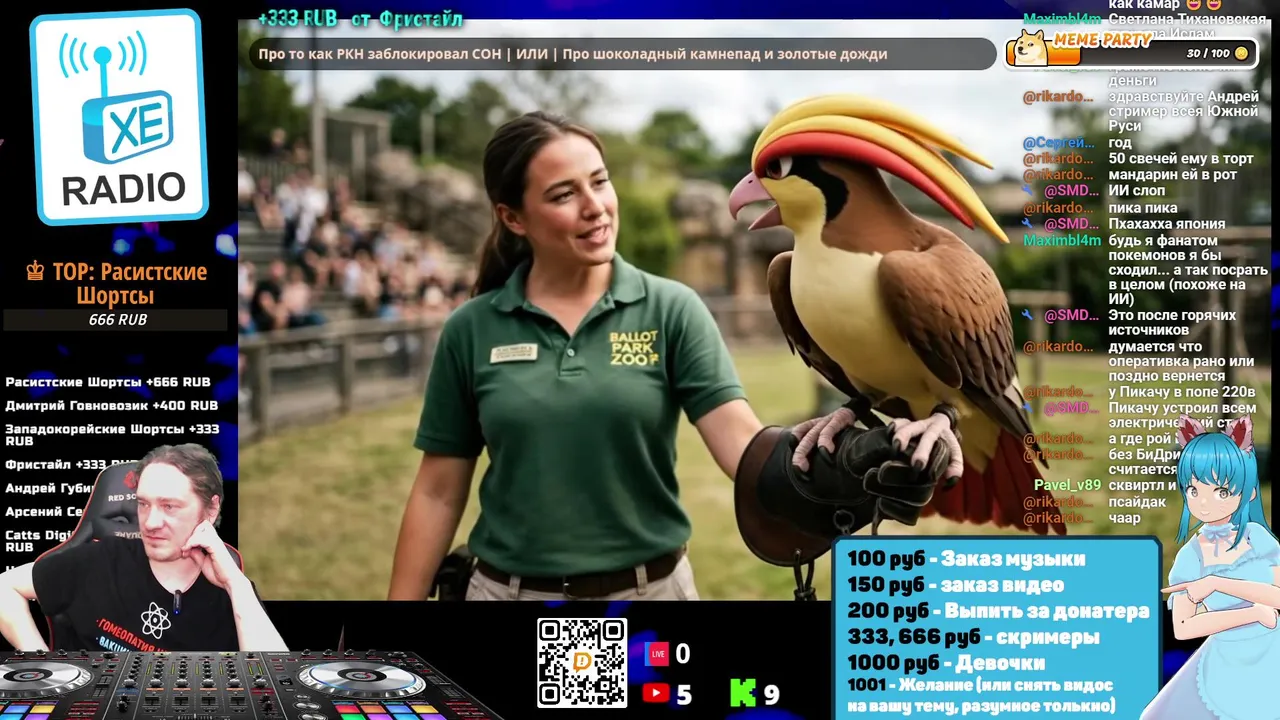Click the donation QR code
The image size is (1280, 720).
tap(582, 663)
